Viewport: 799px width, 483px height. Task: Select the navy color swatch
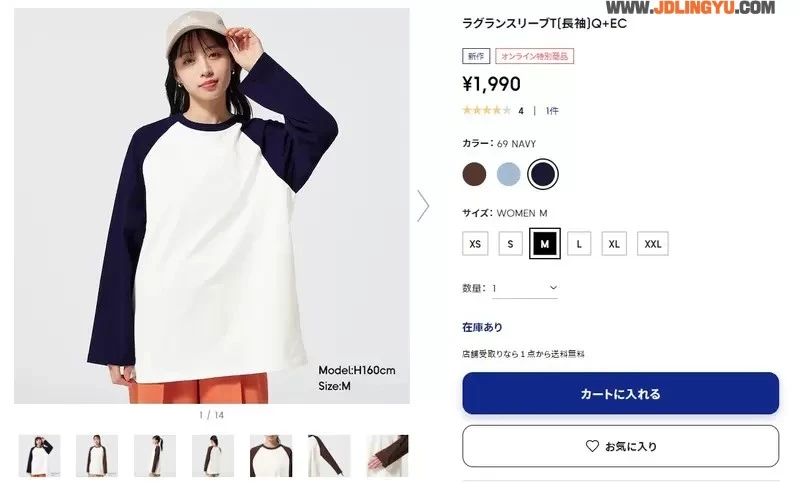[x=543, y=174]
